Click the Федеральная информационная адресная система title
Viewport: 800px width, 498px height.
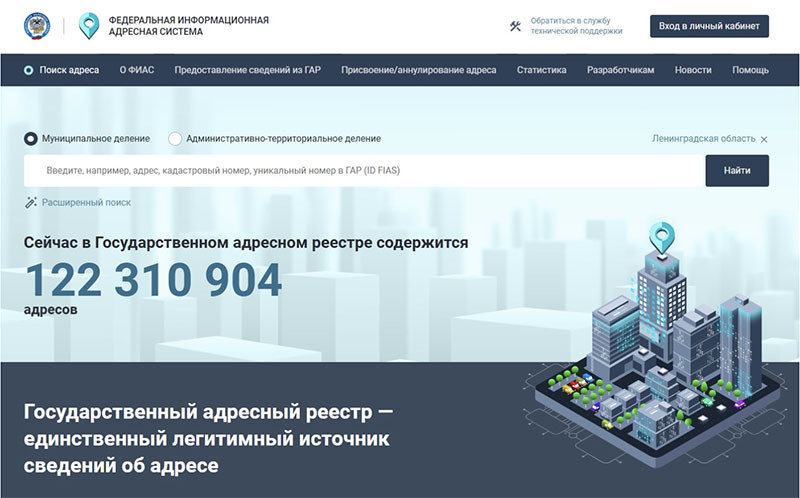188,26
